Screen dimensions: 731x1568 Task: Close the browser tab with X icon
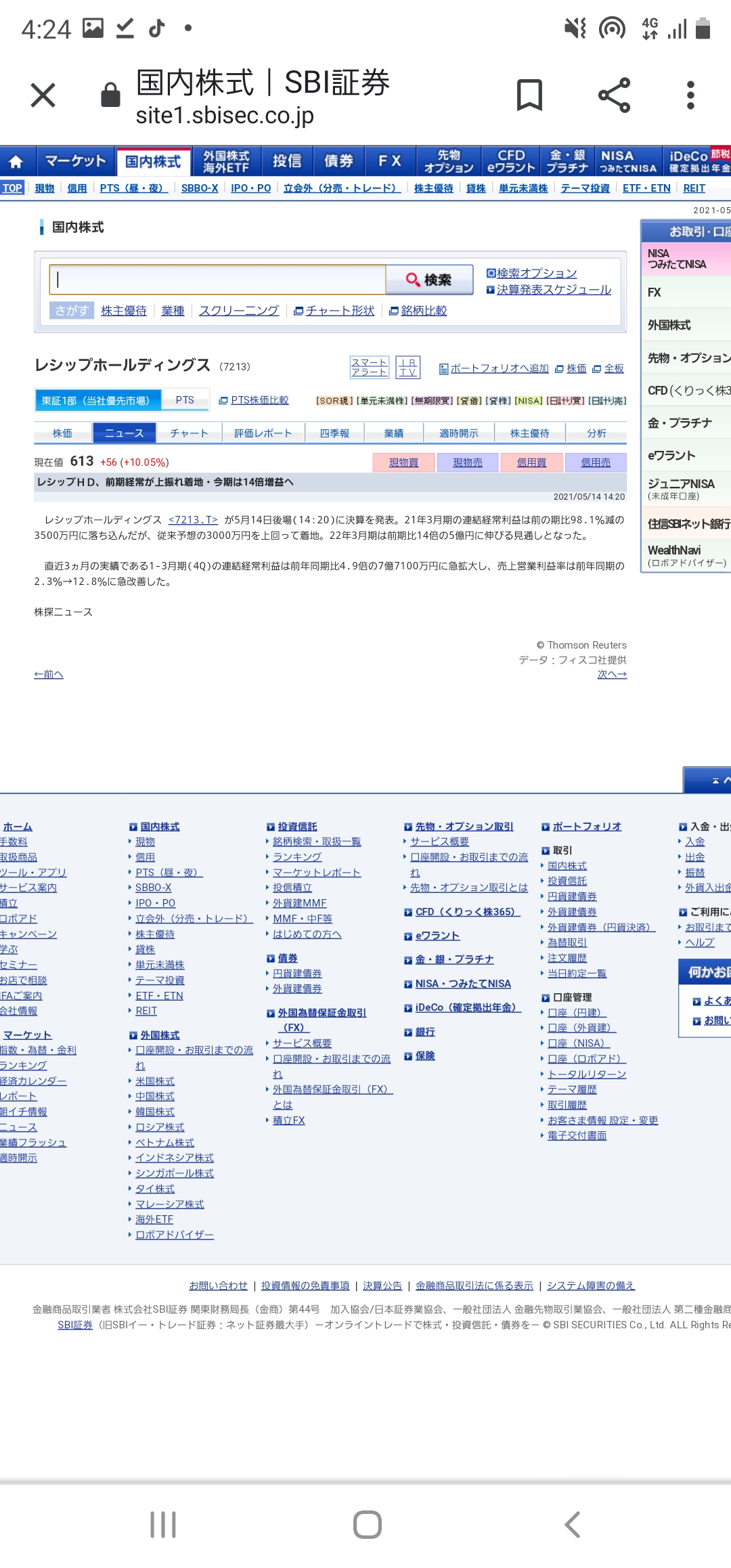coord(43,95)
